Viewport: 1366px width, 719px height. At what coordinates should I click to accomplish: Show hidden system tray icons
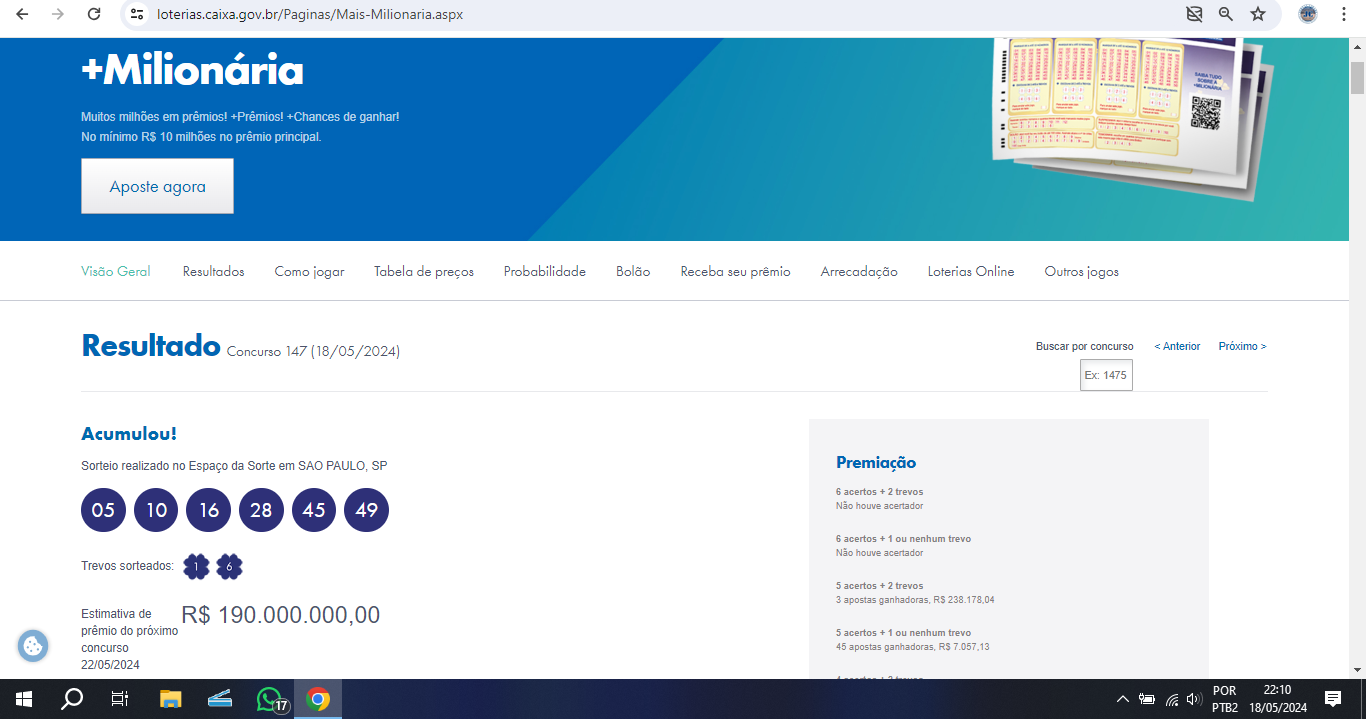[x=1123, y=699]
